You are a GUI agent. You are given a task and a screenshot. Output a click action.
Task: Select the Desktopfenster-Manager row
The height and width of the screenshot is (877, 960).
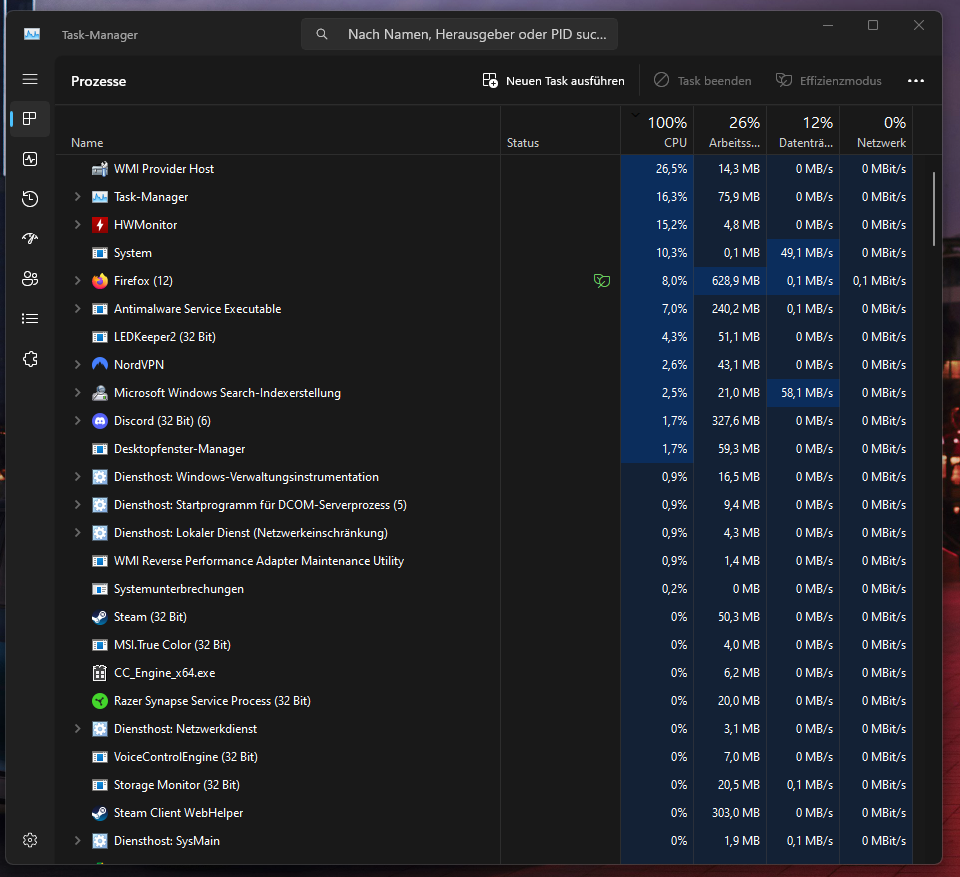tap(484, 449)
